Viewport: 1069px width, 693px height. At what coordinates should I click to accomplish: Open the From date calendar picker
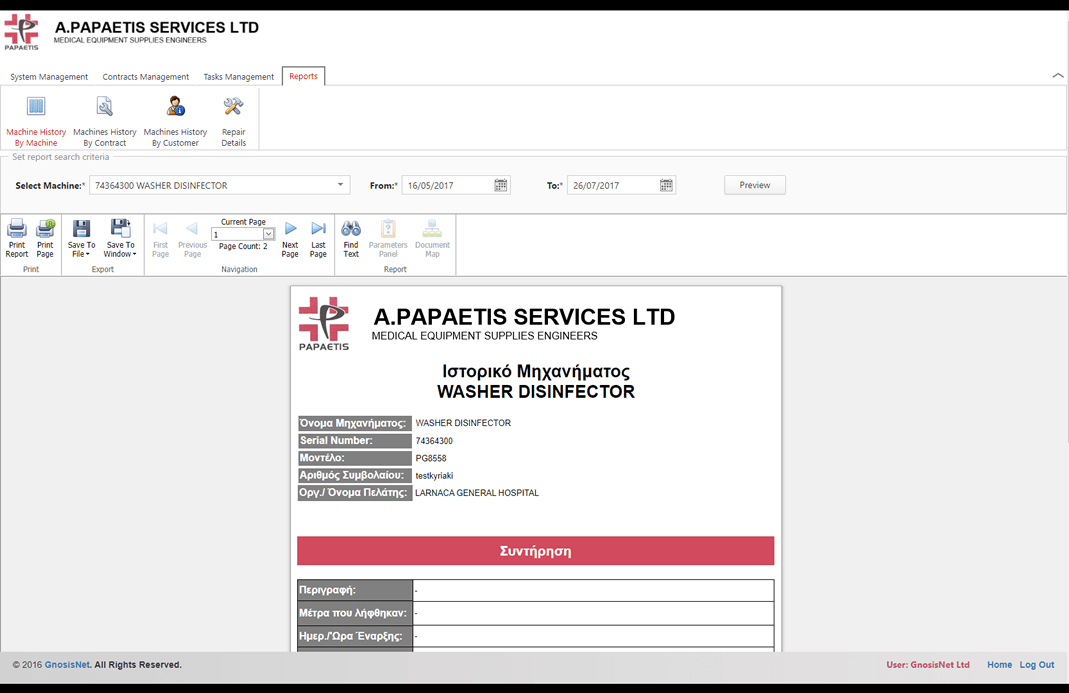click(501, 185)
